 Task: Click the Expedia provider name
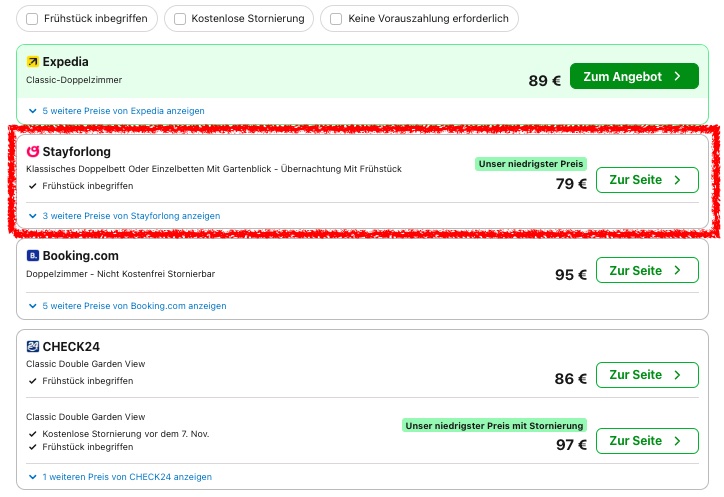(65, 61)
